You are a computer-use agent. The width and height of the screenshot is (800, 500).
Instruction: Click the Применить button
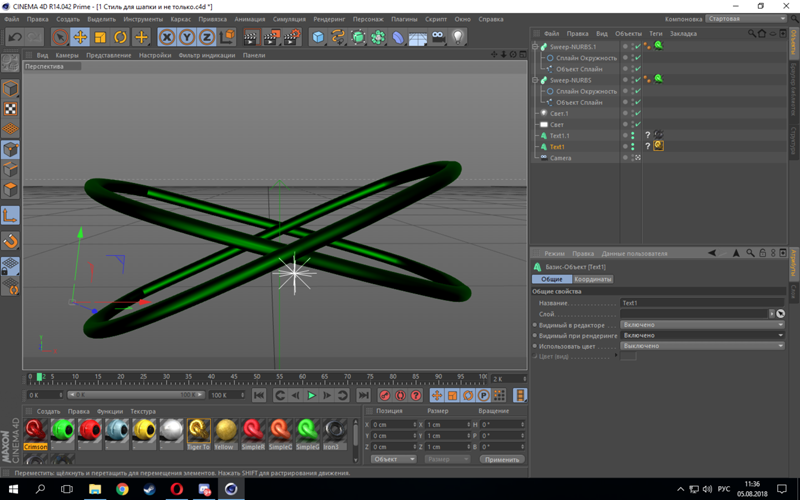501,459
